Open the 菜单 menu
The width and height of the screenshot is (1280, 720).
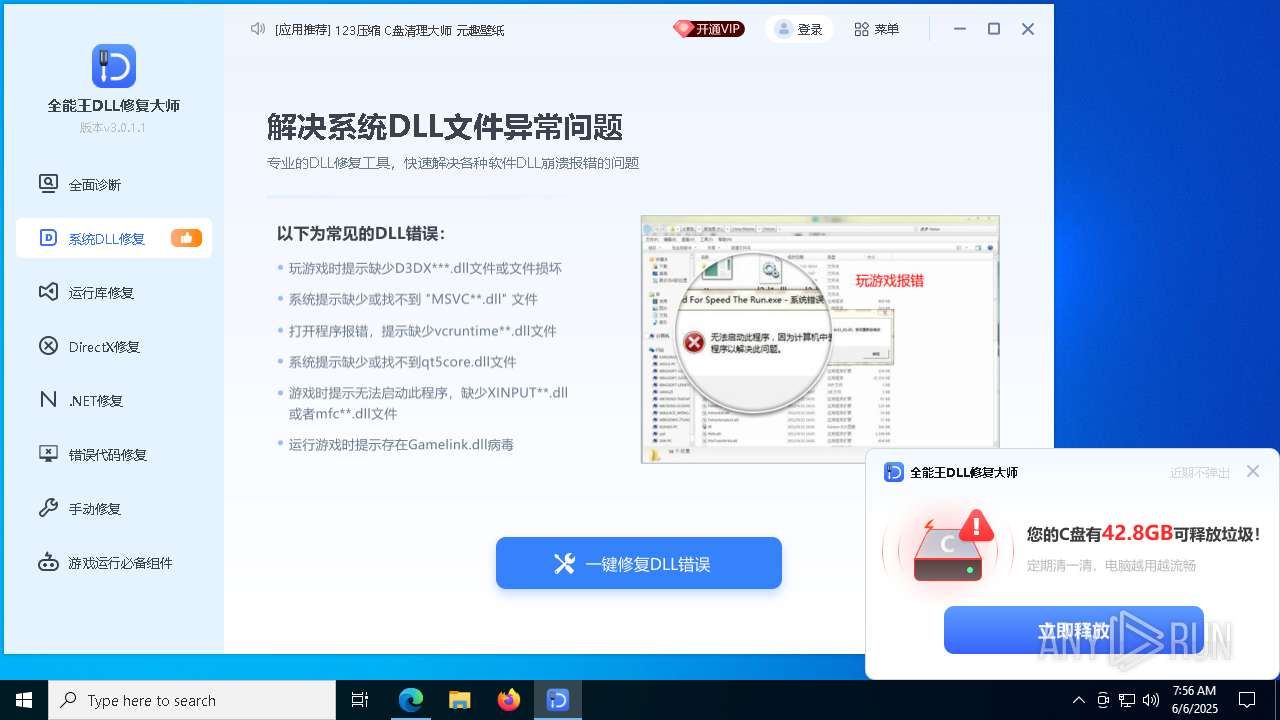click(877, 29)
